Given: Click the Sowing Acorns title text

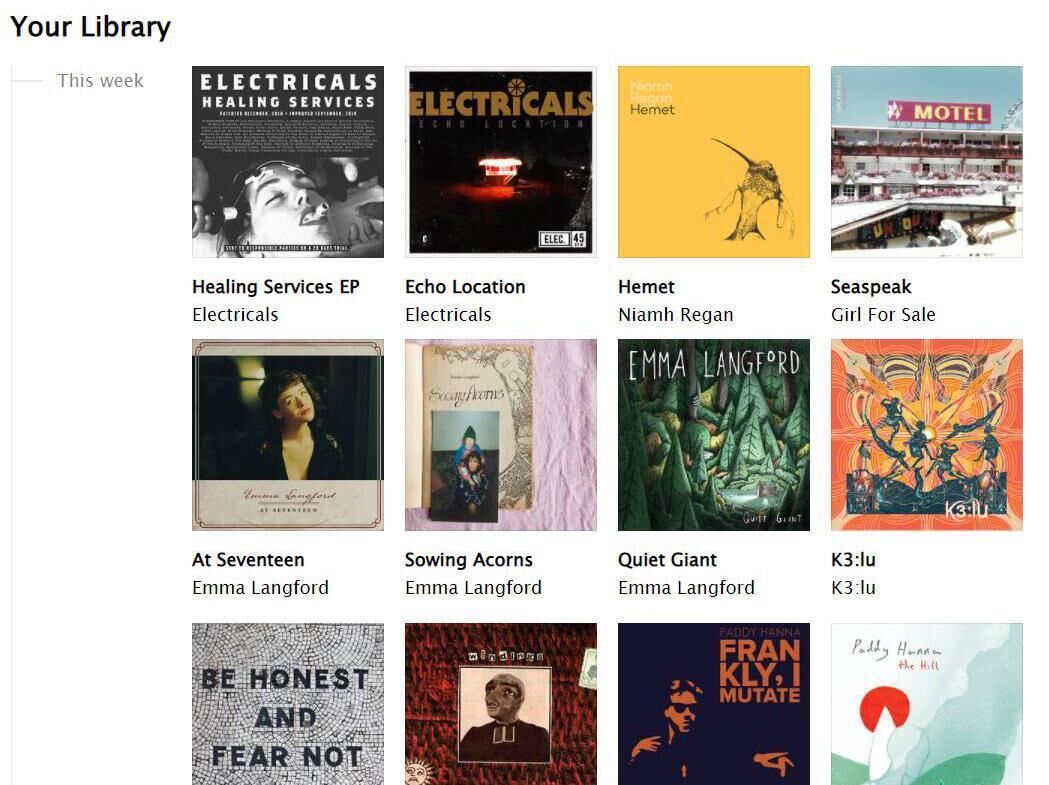Looking at the screenshot, I should pyautogui.click(x=468, y=559).
